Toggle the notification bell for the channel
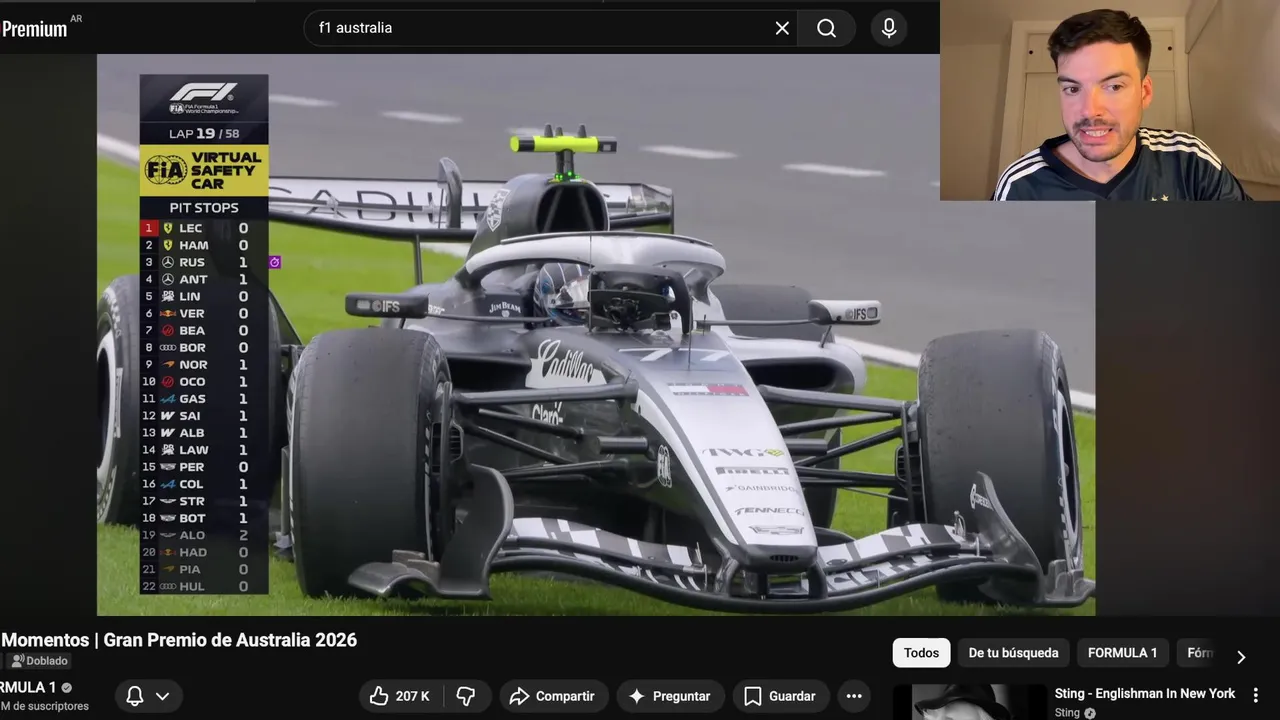This screenshot has height=720, width=1280. [135, 696]
